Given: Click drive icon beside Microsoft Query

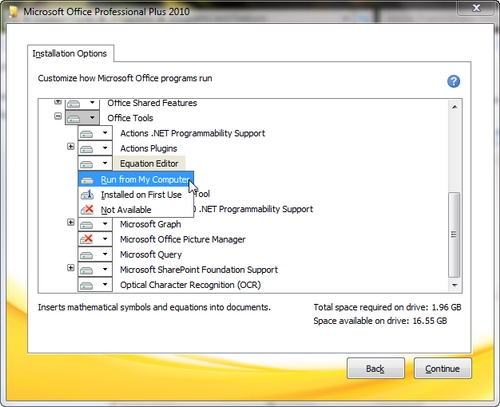Looking at the screenshot, I should pos(87,255).
